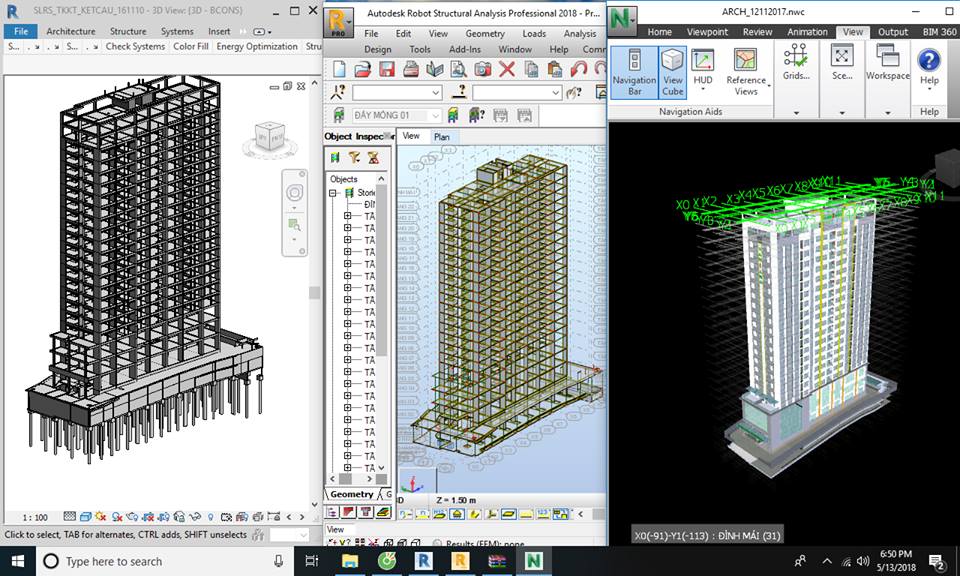Expand the Grids panel arrow in Navisworks
Viewport: 960px width, 576px height.
796,113
